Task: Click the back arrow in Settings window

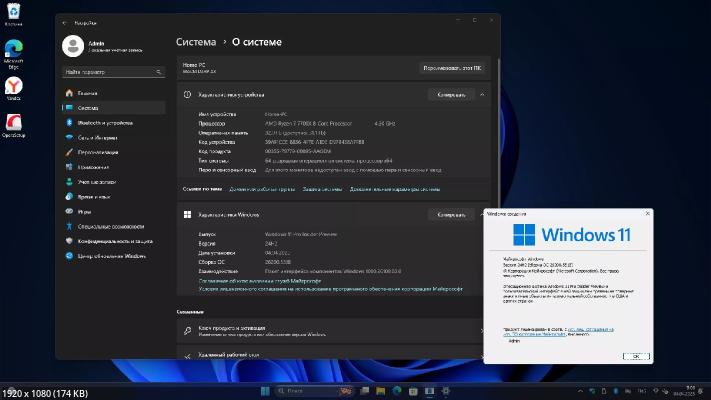Action: [64, 23]
